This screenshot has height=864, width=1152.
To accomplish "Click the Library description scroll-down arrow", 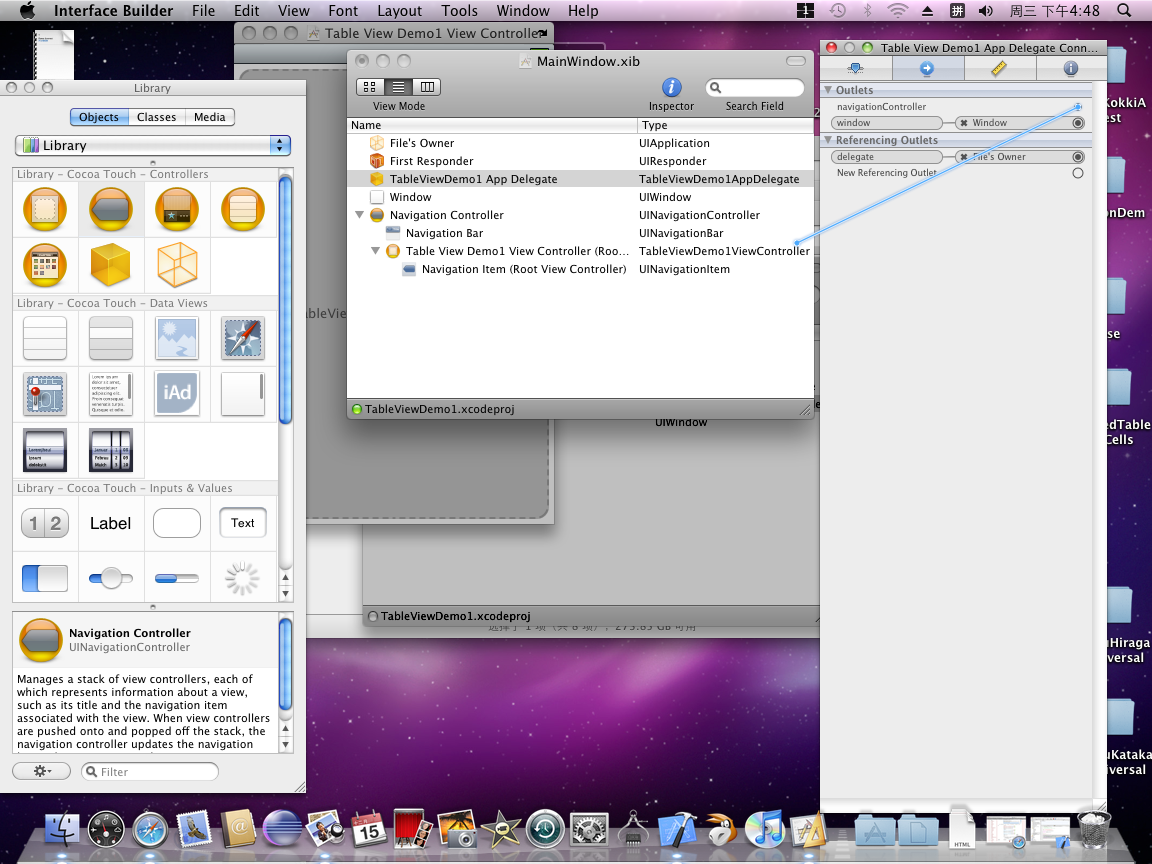I will [x=286, y=744].
